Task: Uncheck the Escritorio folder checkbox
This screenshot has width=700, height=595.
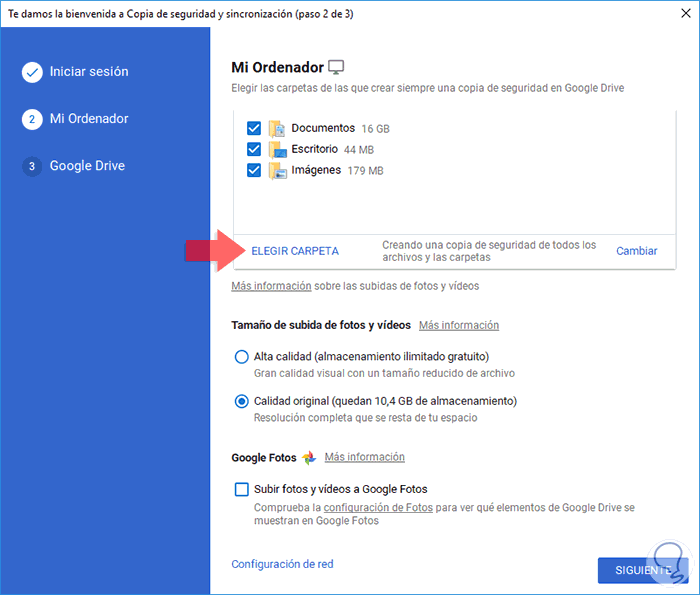Action: pyautogui.click(x=254, y=149)
